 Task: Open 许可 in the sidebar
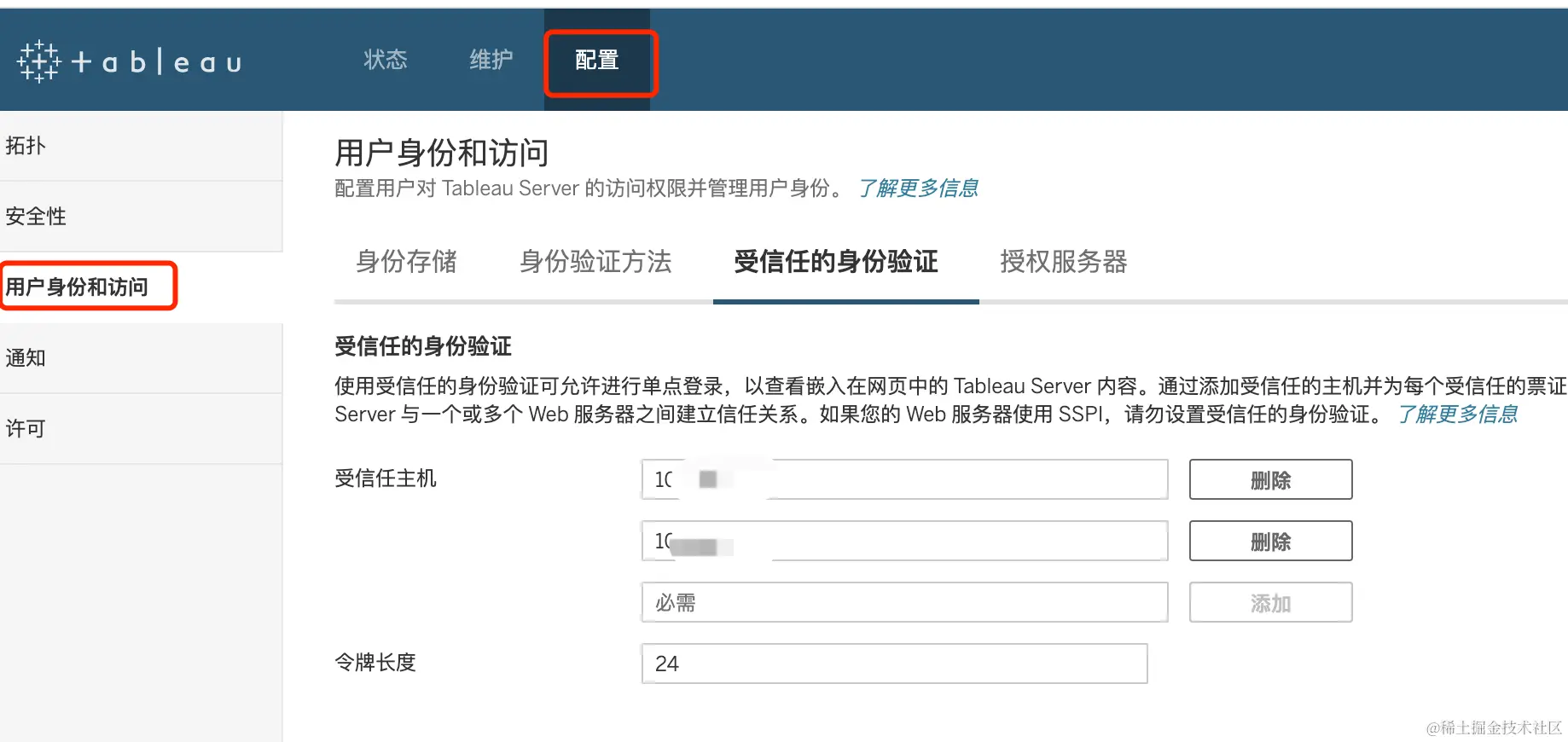(x=141, y=429)
